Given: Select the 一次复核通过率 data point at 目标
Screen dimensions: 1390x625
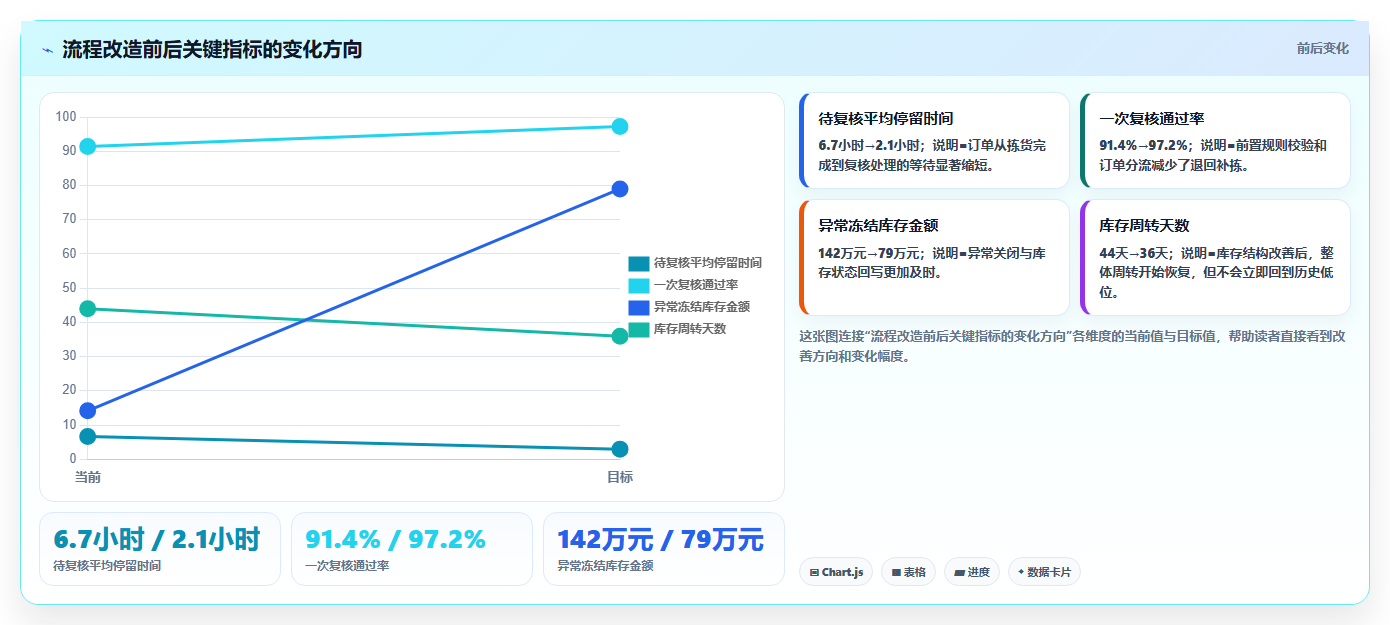Looking at the screenshot, I should point(620,126).
